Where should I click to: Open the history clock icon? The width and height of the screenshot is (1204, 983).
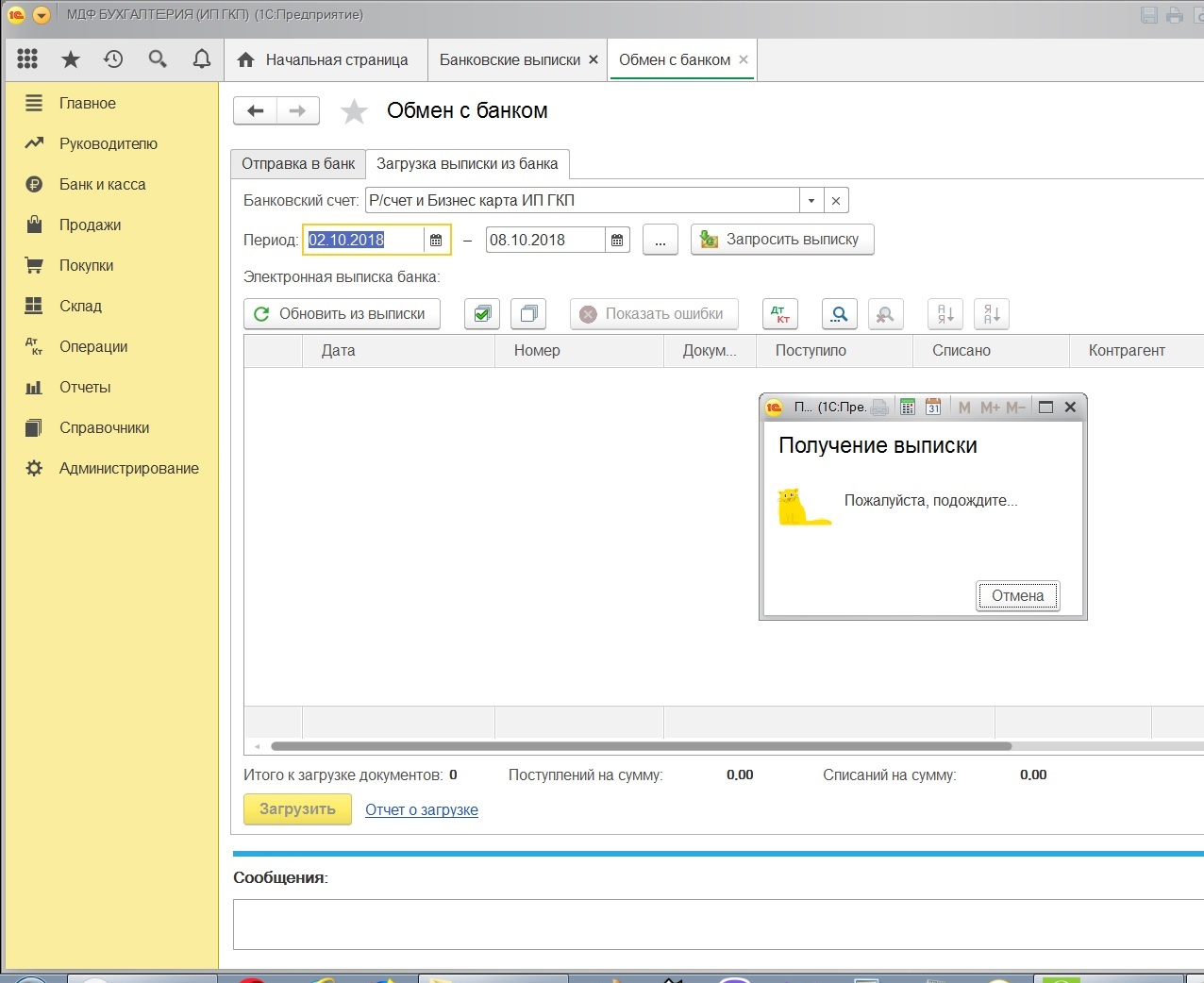[113, 59]
